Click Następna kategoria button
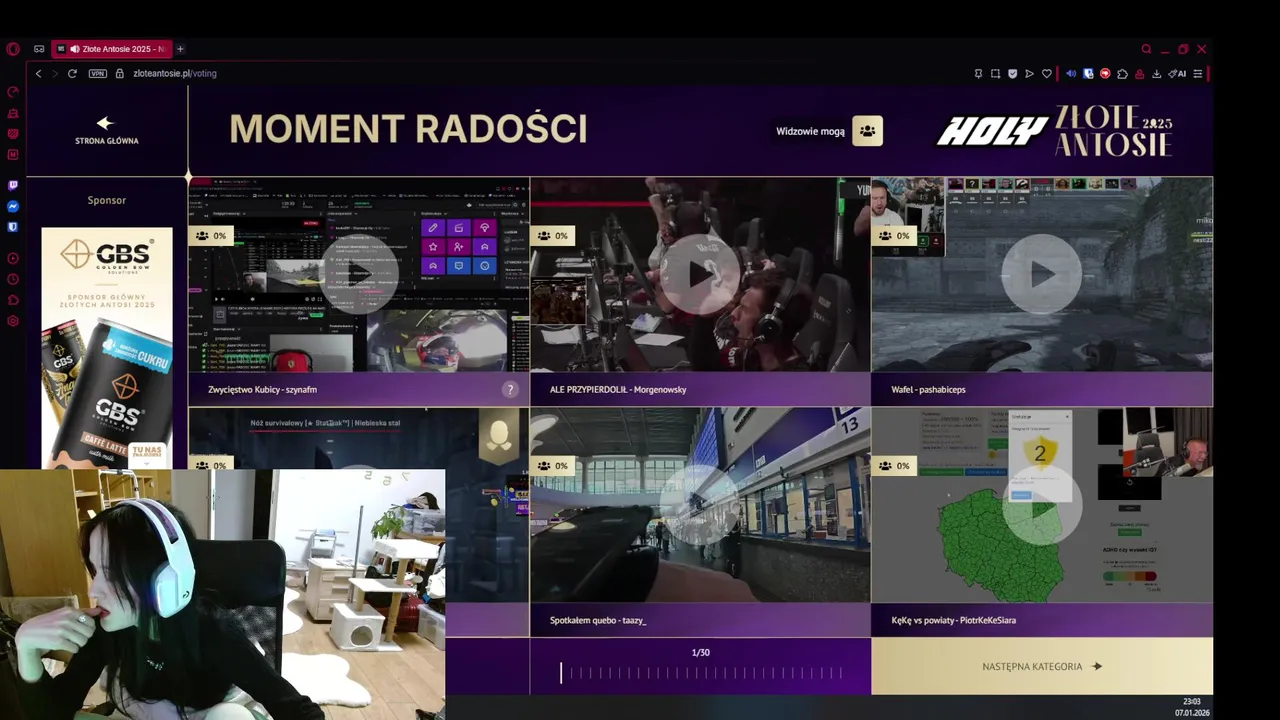 coord(1042,666)
